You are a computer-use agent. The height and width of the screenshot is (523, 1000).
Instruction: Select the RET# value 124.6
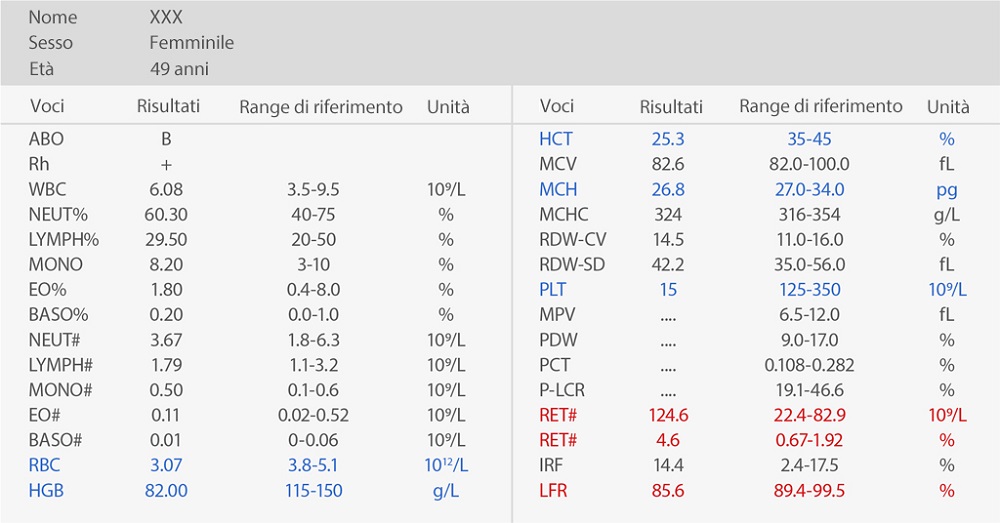coord(668,415)
